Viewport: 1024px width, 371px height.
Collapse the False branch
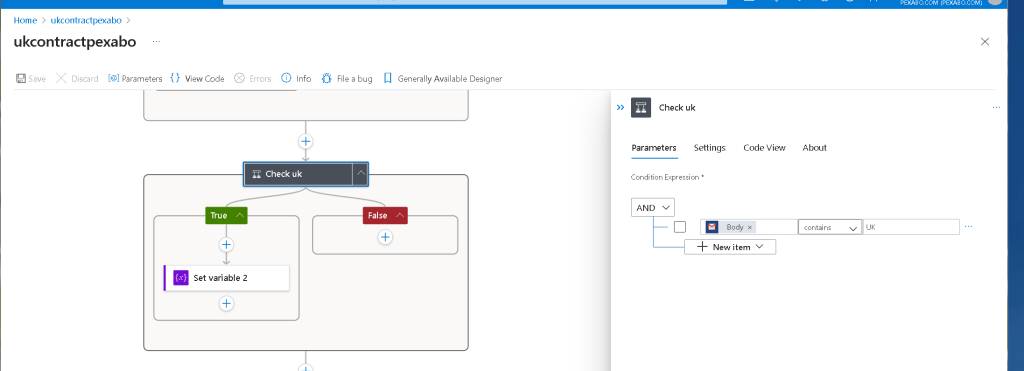click(x=400, y=216)
